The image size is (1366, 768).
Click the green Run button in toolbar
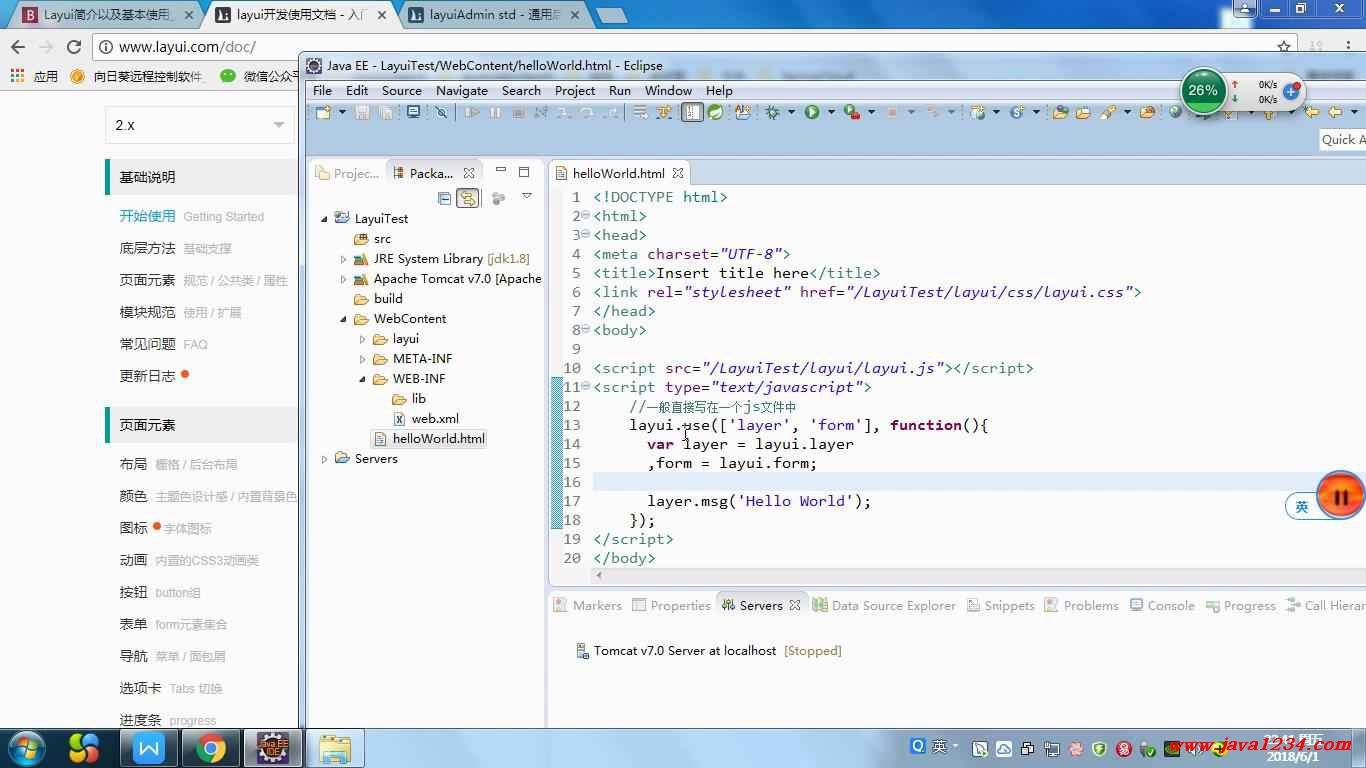pyautogui.click(x=812, y=113)
